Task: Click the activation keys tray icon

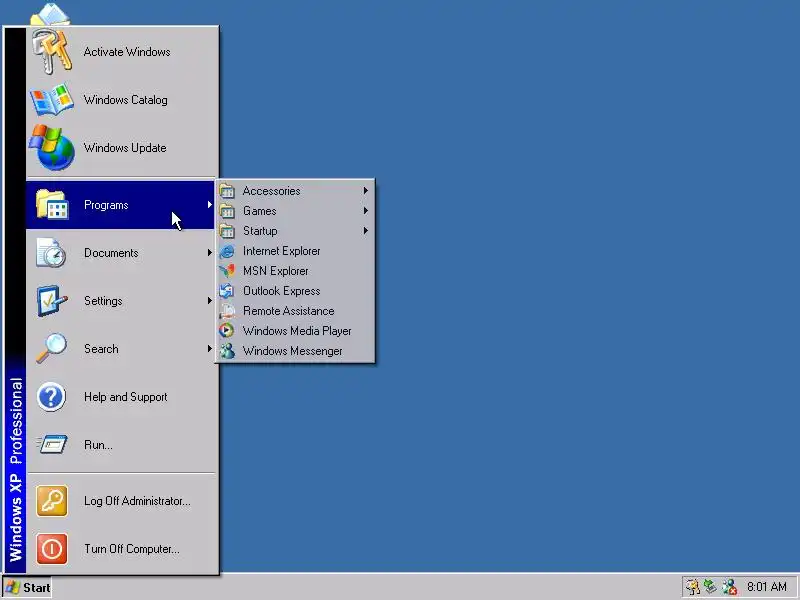Action: [x=692, y=587]
